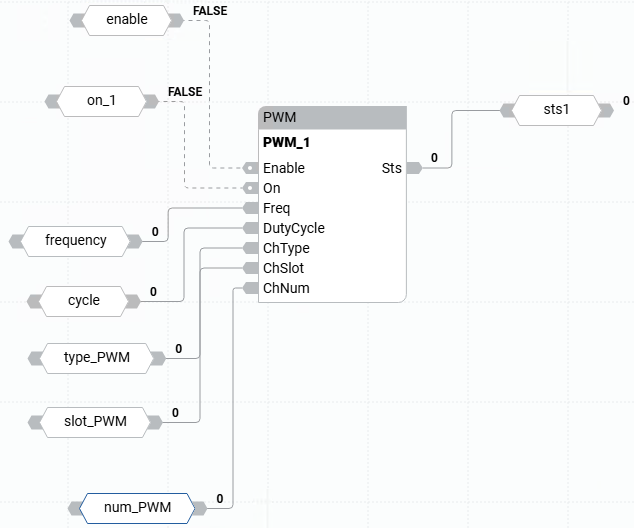Screen dimensions: 634x528
Task: Click the PWM block gray title header
Action: [332, 117]
